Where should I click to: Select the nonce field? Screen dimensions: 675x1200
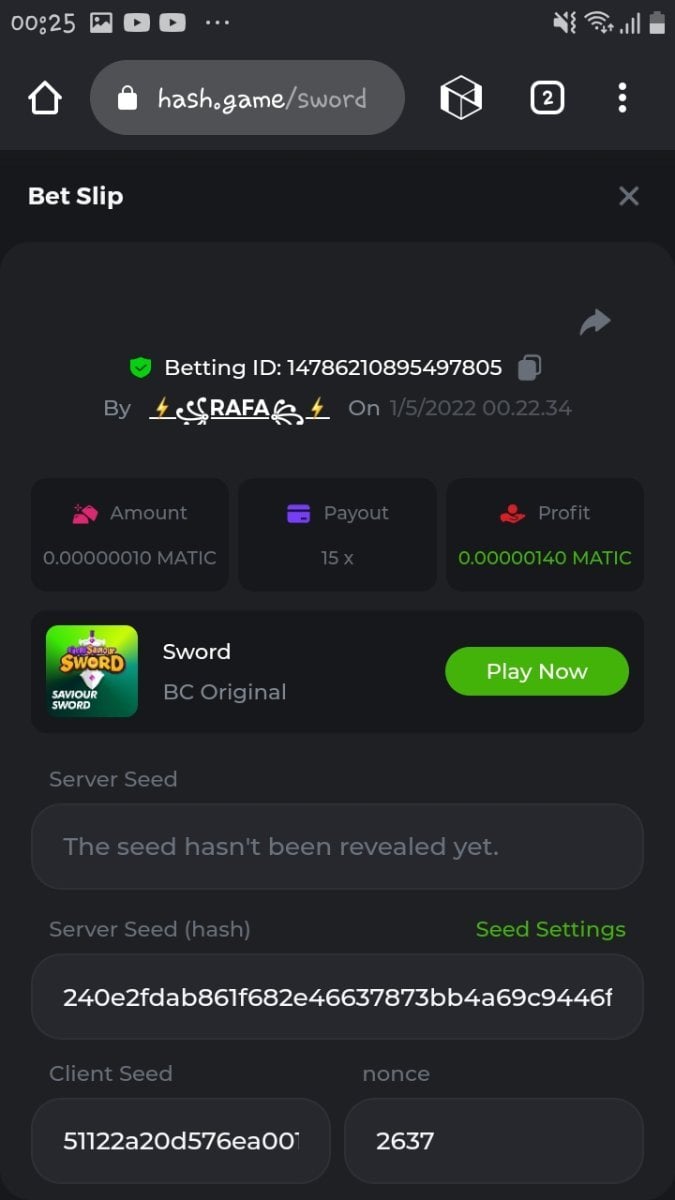tap(493, 1141)
